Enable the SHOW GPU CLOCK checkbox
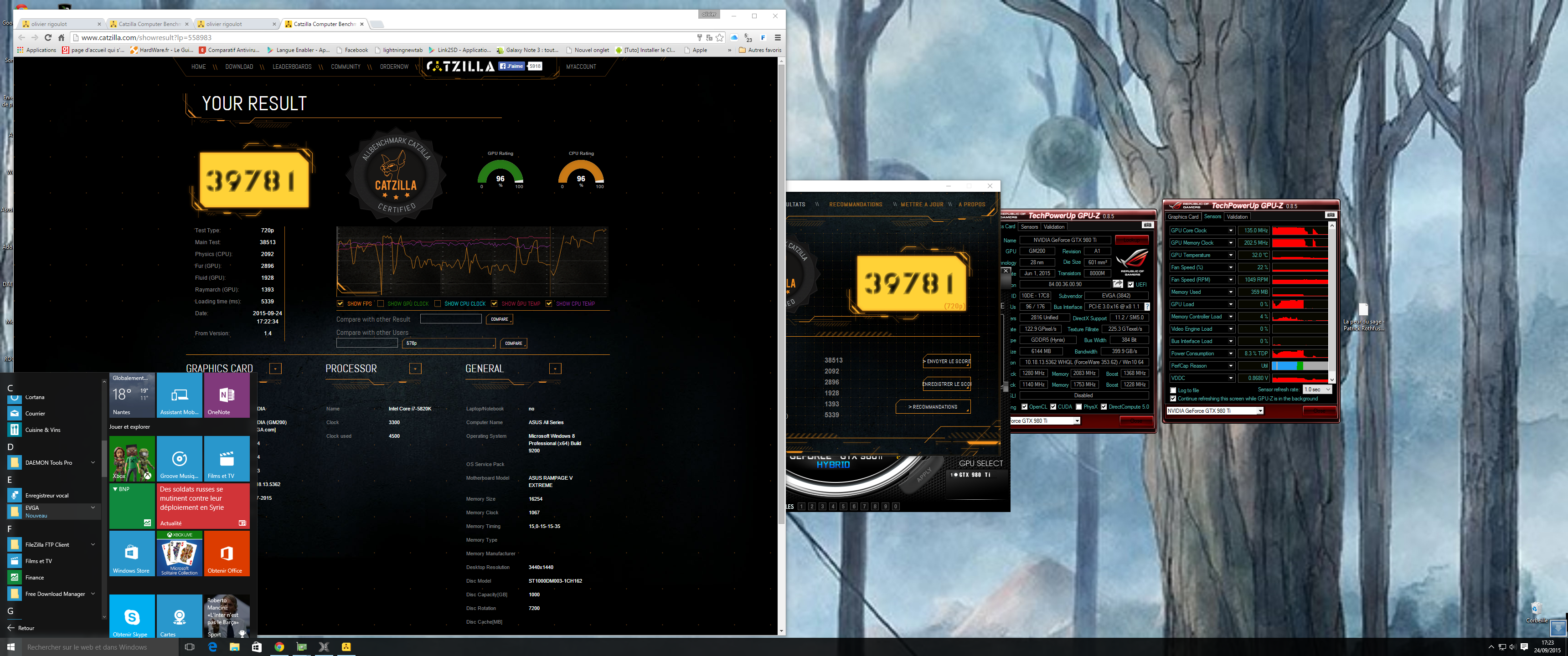 tap(381, 304)
